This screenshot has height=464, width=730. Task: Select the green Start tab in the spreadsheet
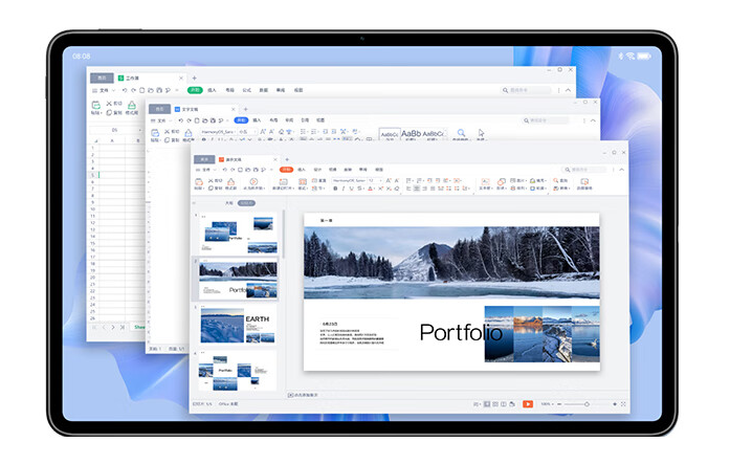click(195, 90)
